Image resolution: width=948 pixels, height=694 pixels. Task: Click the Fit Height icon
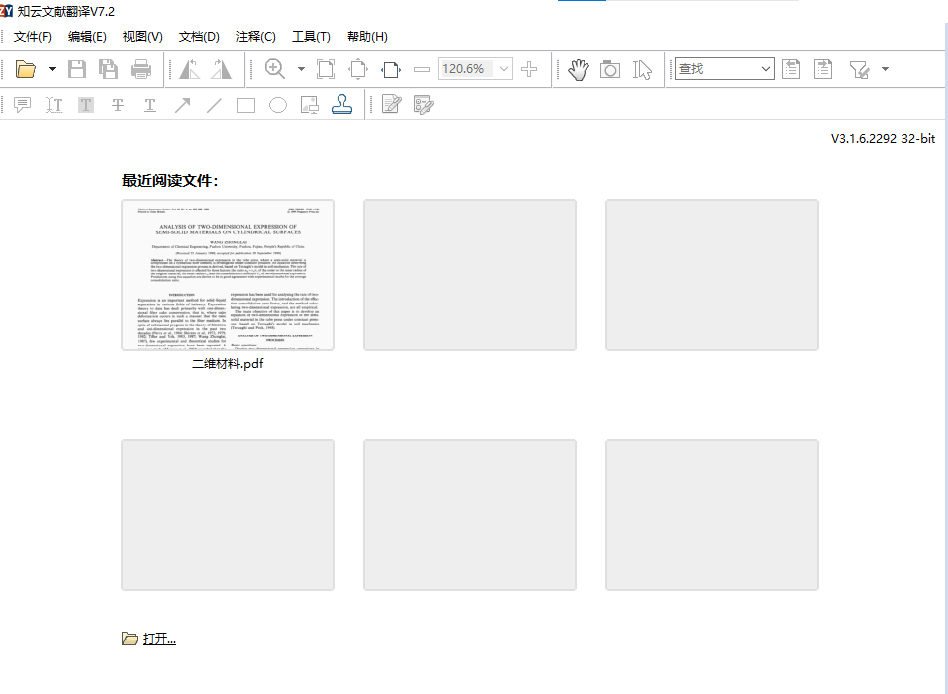click(x=358, y=69)
